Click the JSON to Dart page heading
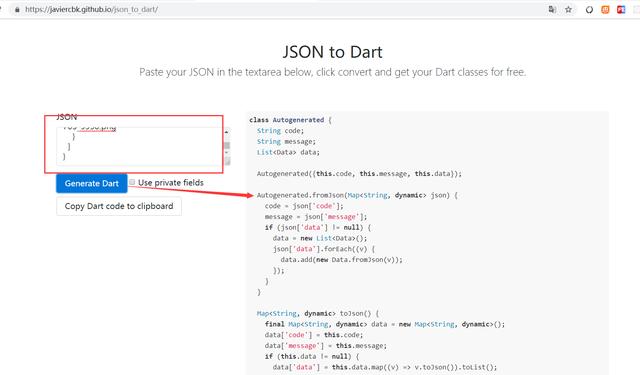The height and width of the screenshot is (375, 640). [x=333, y=52]
